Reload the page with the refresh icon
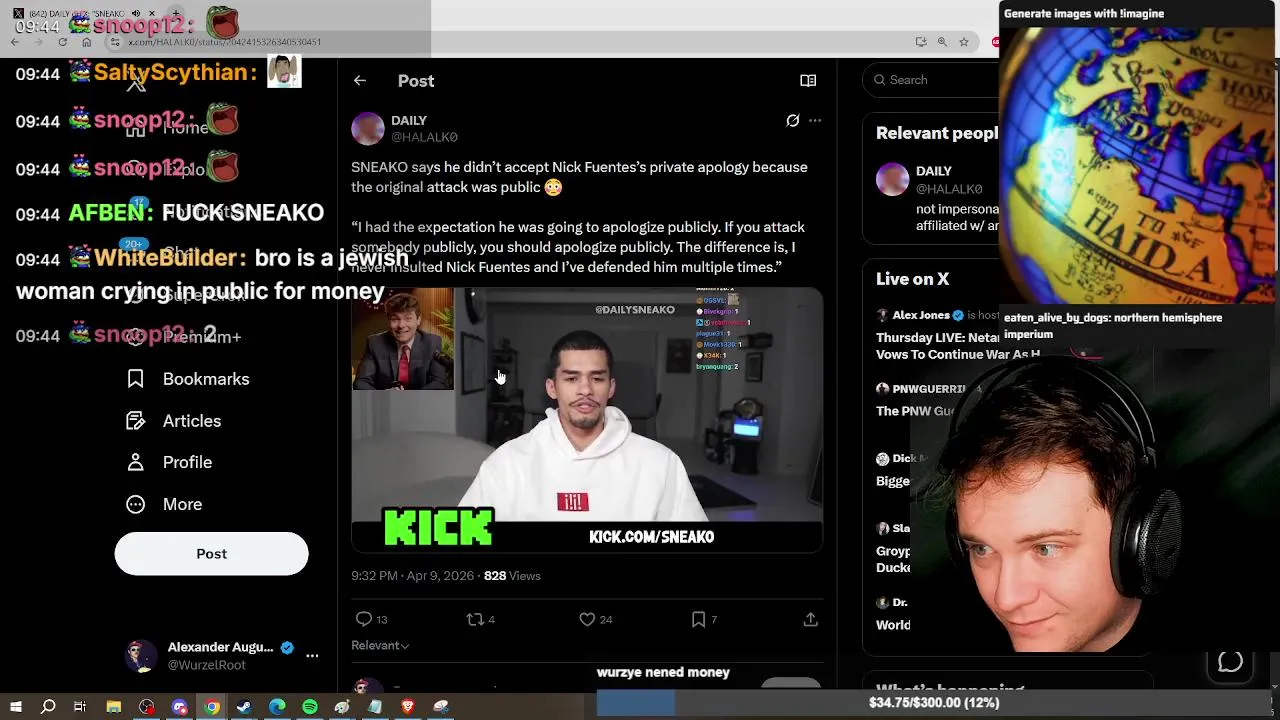 click(62, 42)
